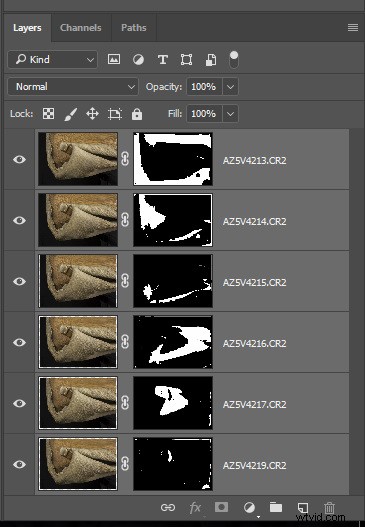The image size is (365, 527).
Task: Click the Fill scrubby label
Action: [175, 114]
